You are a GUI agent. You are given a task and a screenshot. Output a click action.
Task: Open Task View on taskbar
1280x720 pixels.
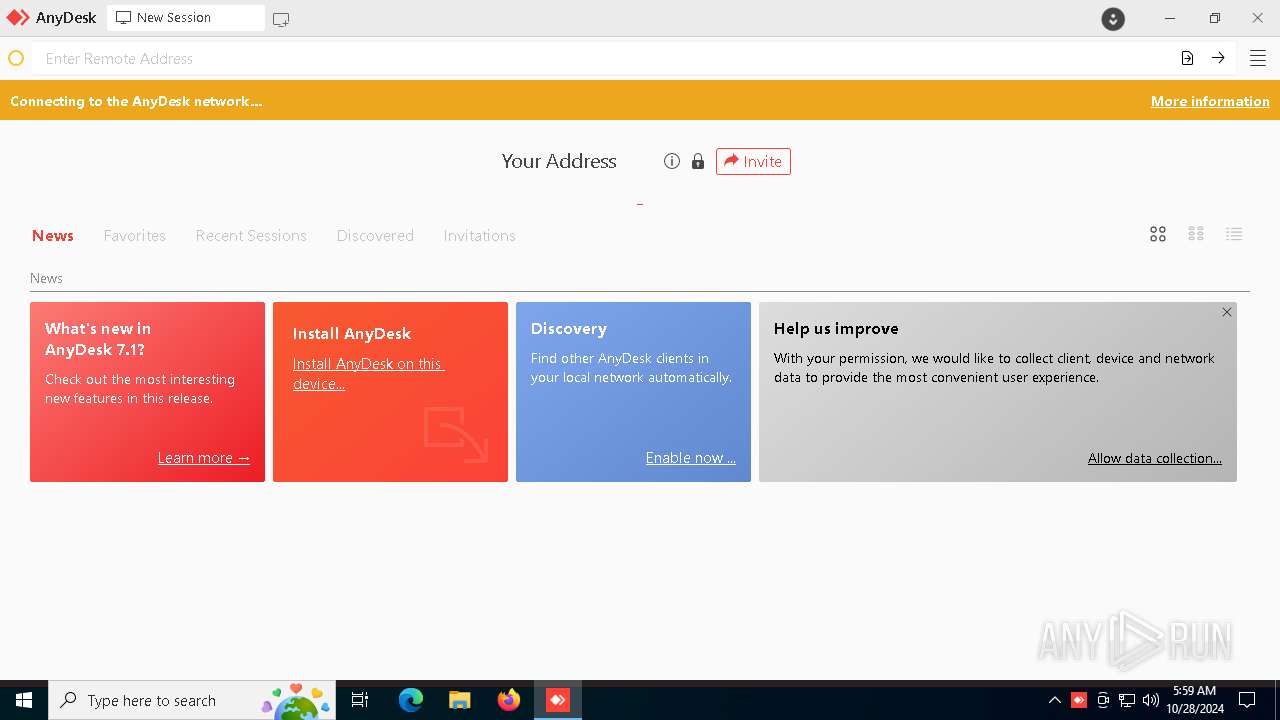pyautogui.click(x=360, y=700)
